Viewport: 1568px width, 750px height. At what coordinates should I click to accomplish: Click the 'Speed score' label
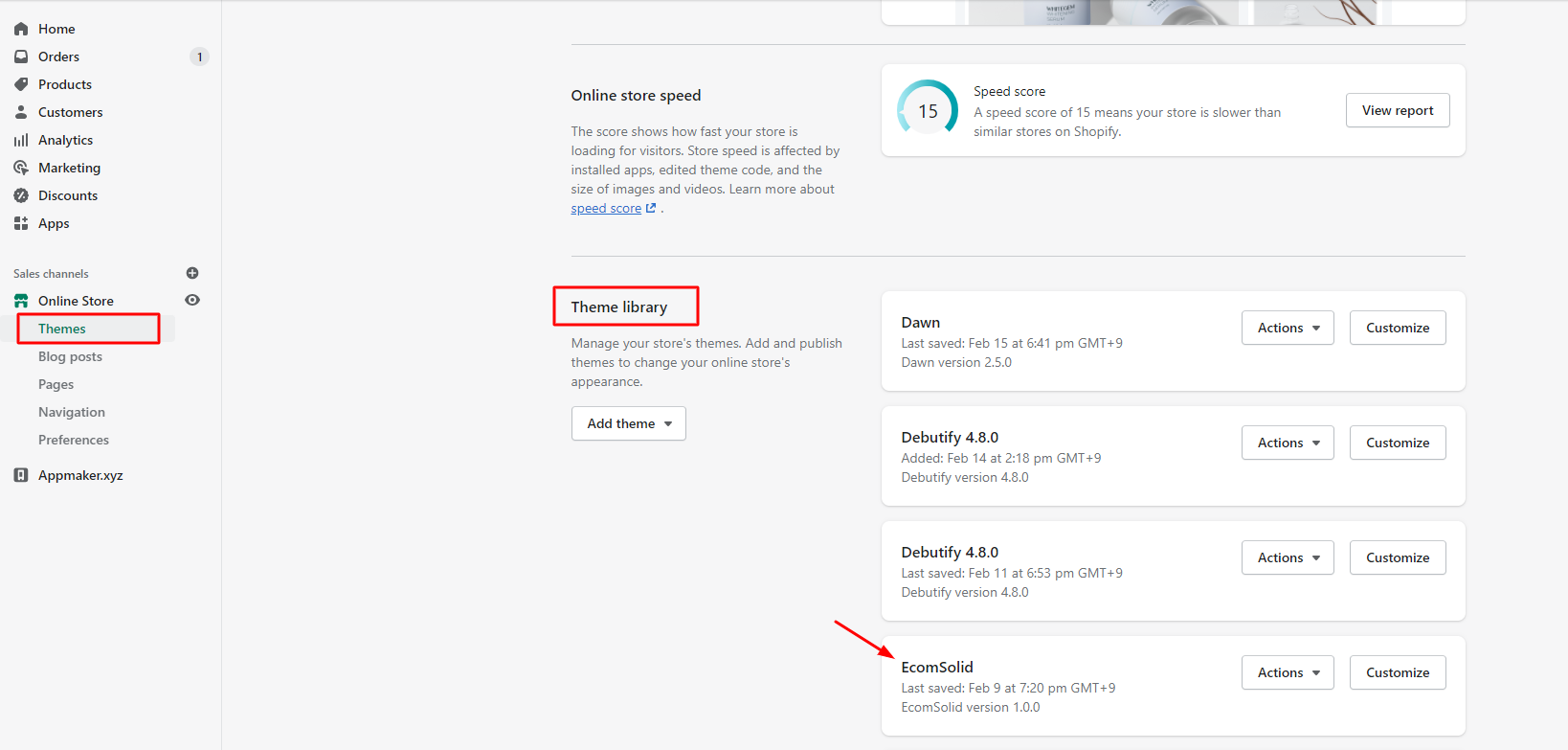tap(1010, 91)
